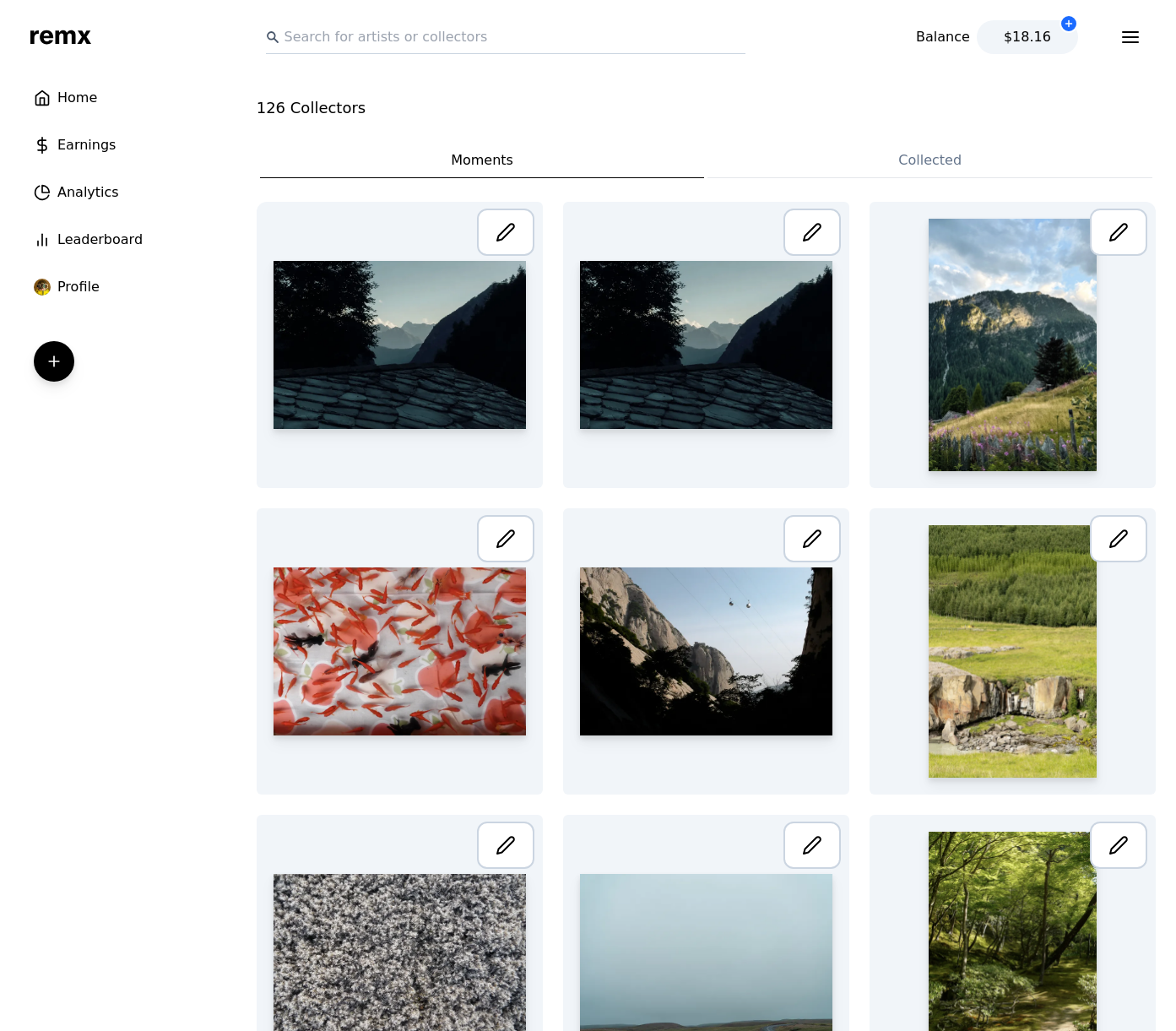Focus the artists or collectors search field
1176x1031 pixels.
click(x=507, y=37)
